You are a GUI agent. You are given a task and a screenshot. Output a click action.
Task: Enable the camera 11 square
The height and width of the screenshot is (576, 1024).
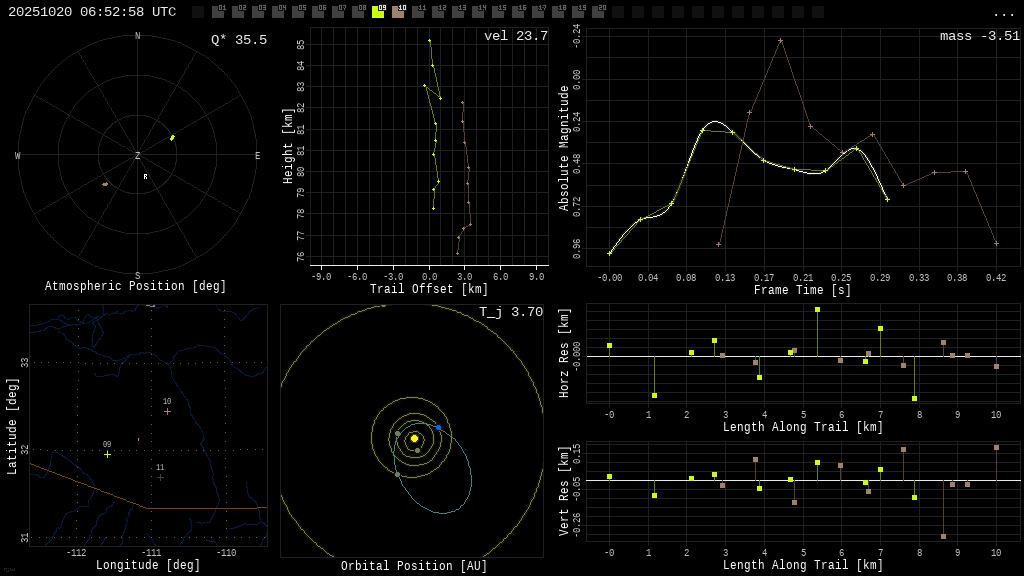(x=418, y=12)
